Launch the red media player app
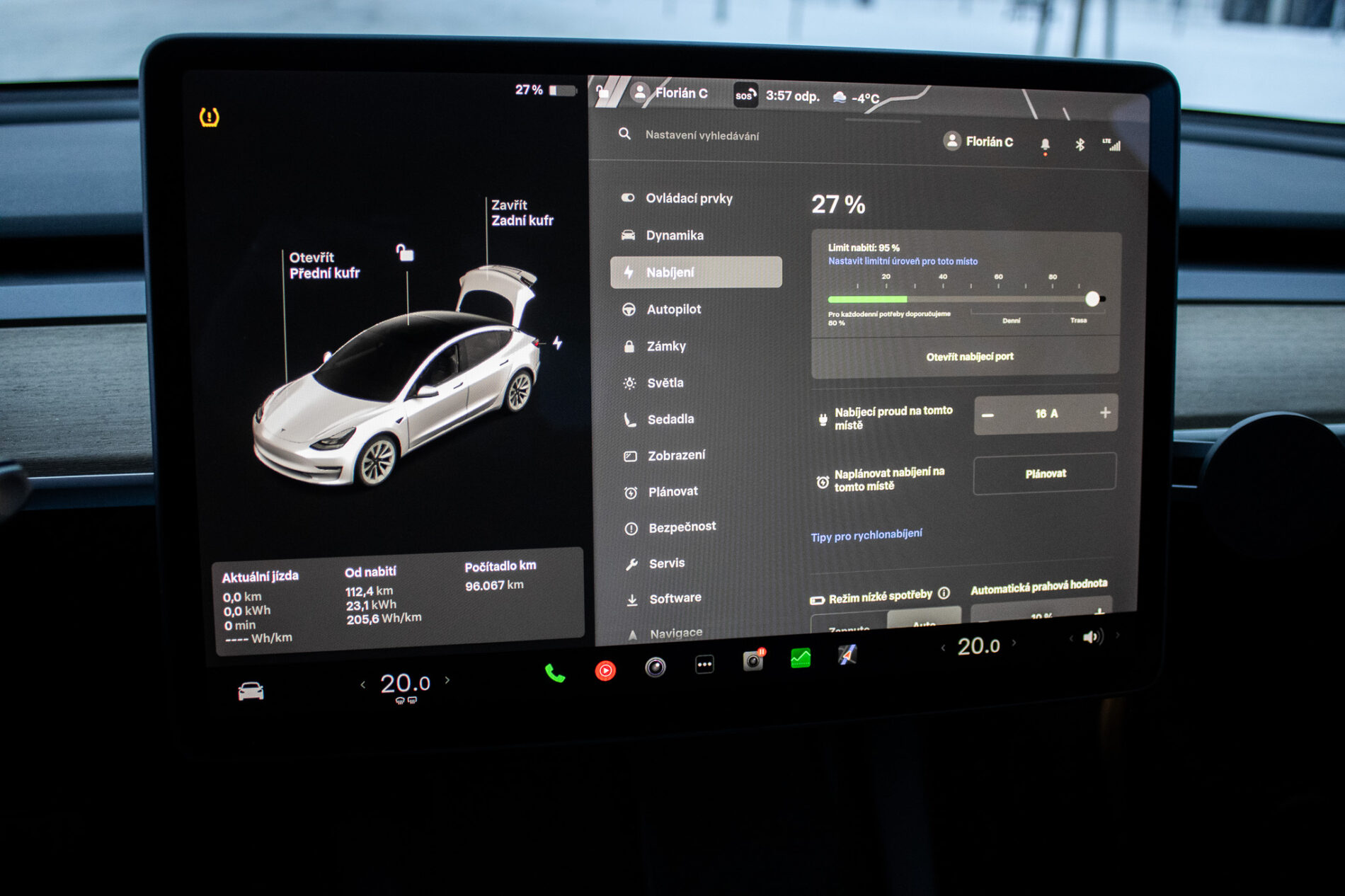Image resolution: width=1345 pixels, height=896 pixels. (x=605, y=670)
